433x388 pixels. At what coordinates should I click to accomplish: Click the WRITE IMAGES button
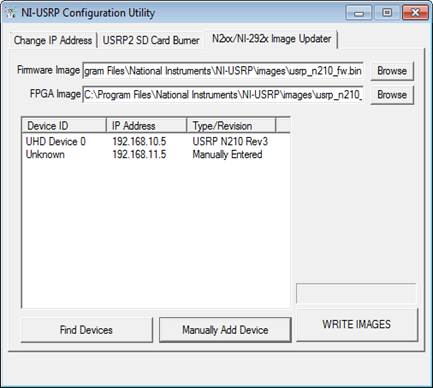click(357, 324)
